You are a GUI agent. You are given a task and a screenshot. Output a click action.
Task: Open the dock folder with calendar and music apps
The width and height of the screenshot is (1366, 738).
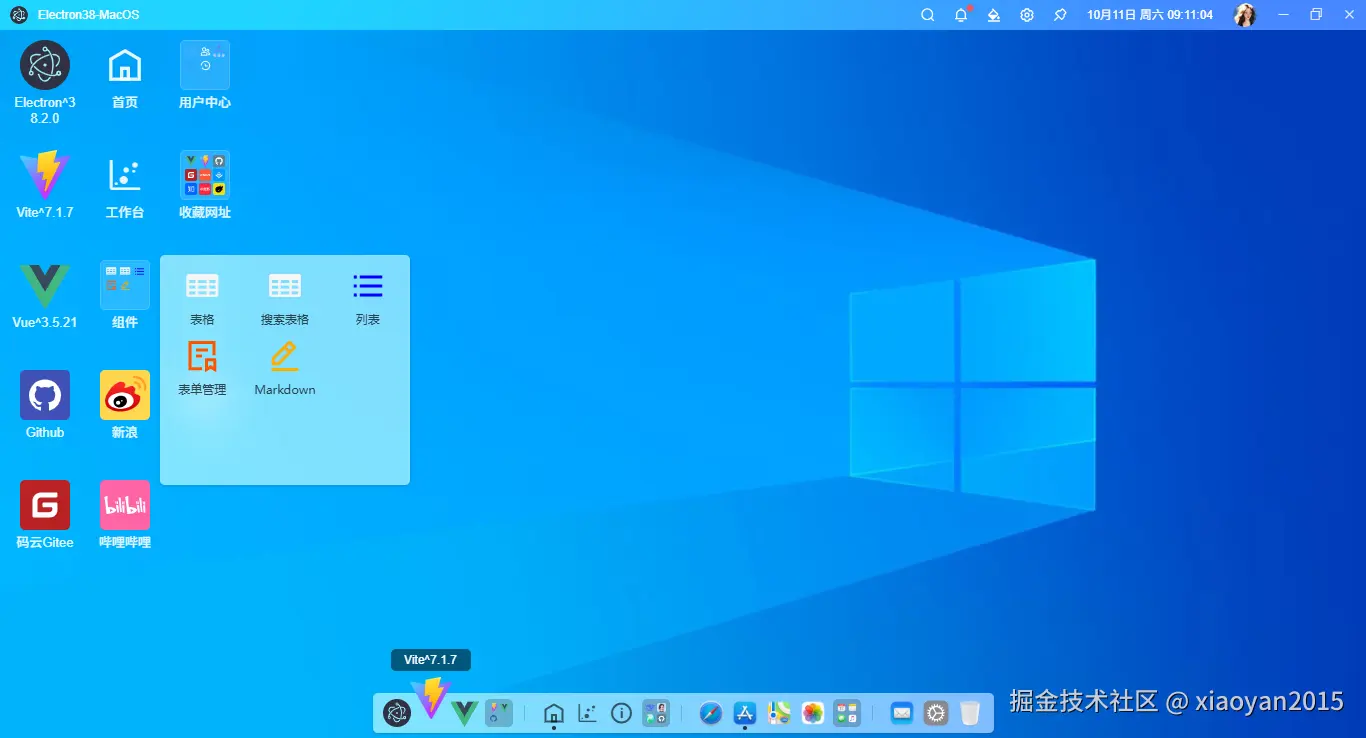point(847,713)
